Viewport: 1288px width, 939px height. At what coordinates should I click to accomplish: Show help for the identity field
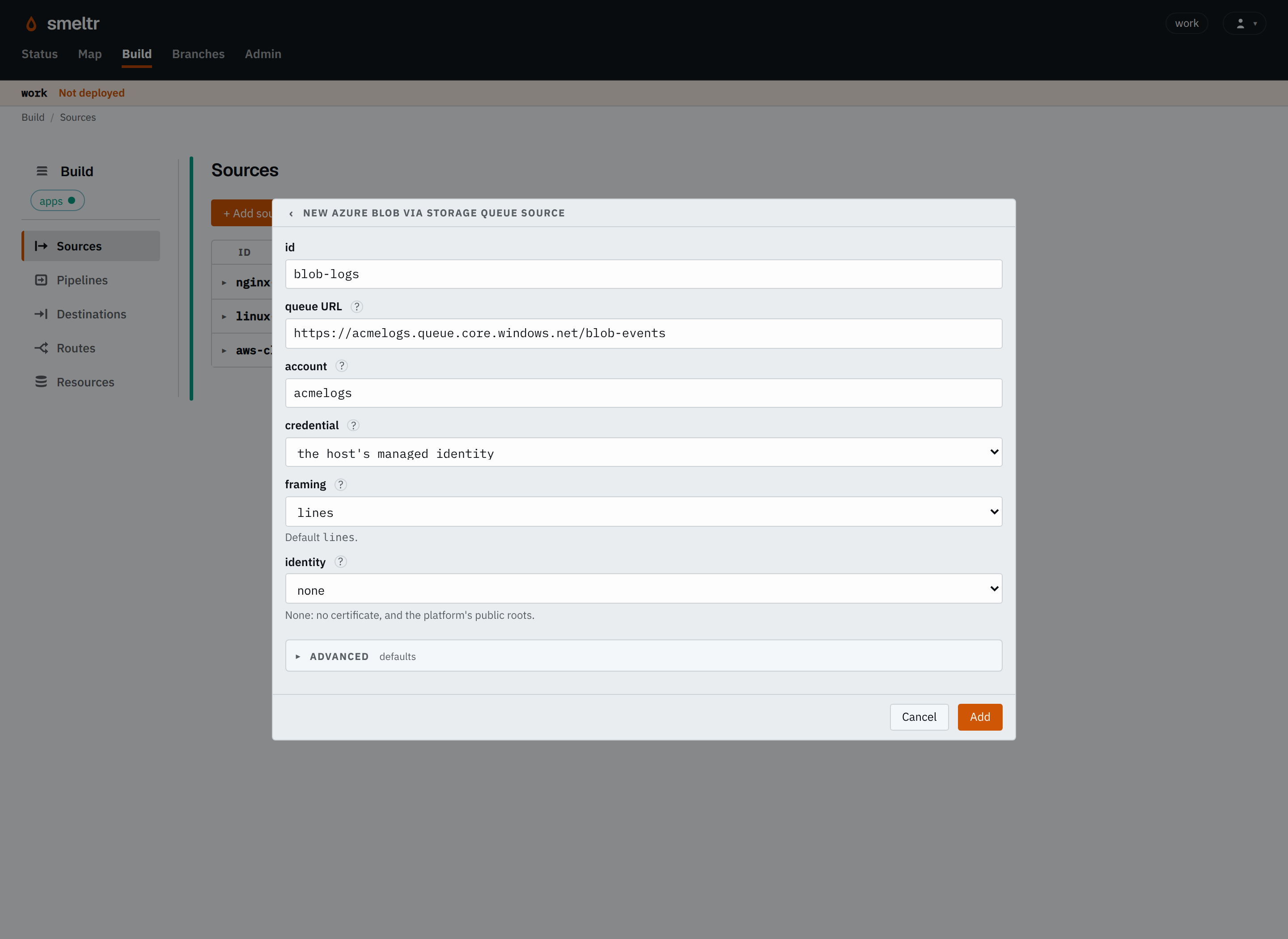[x=340, y=562]
